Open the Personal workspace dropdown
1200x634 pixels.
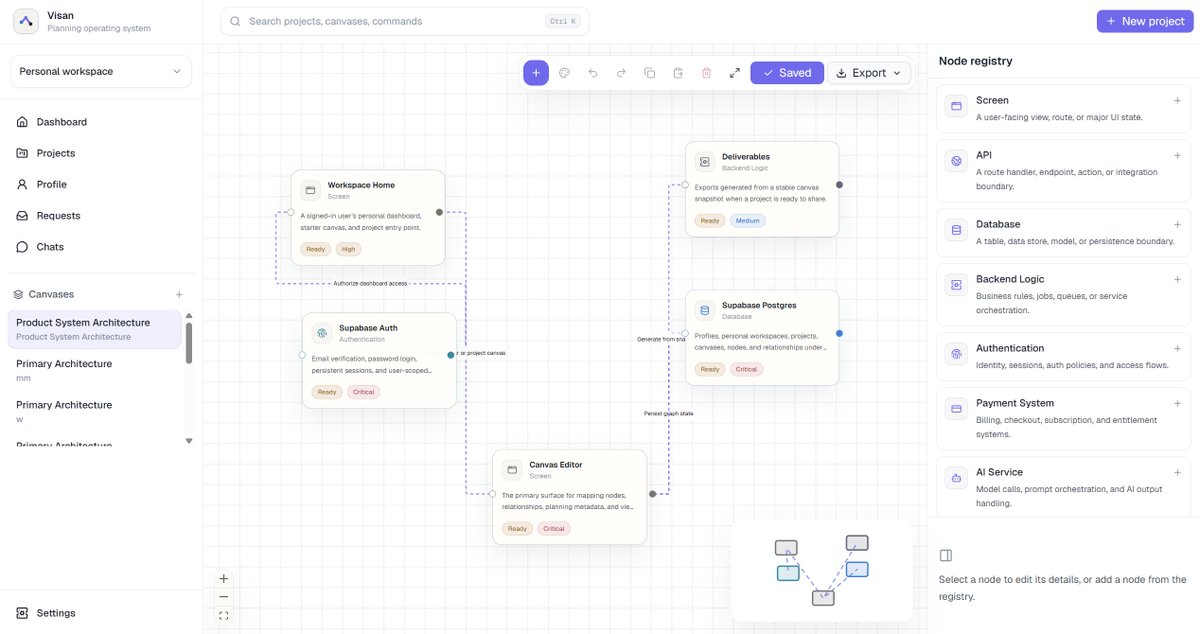(x=101, y=71)
